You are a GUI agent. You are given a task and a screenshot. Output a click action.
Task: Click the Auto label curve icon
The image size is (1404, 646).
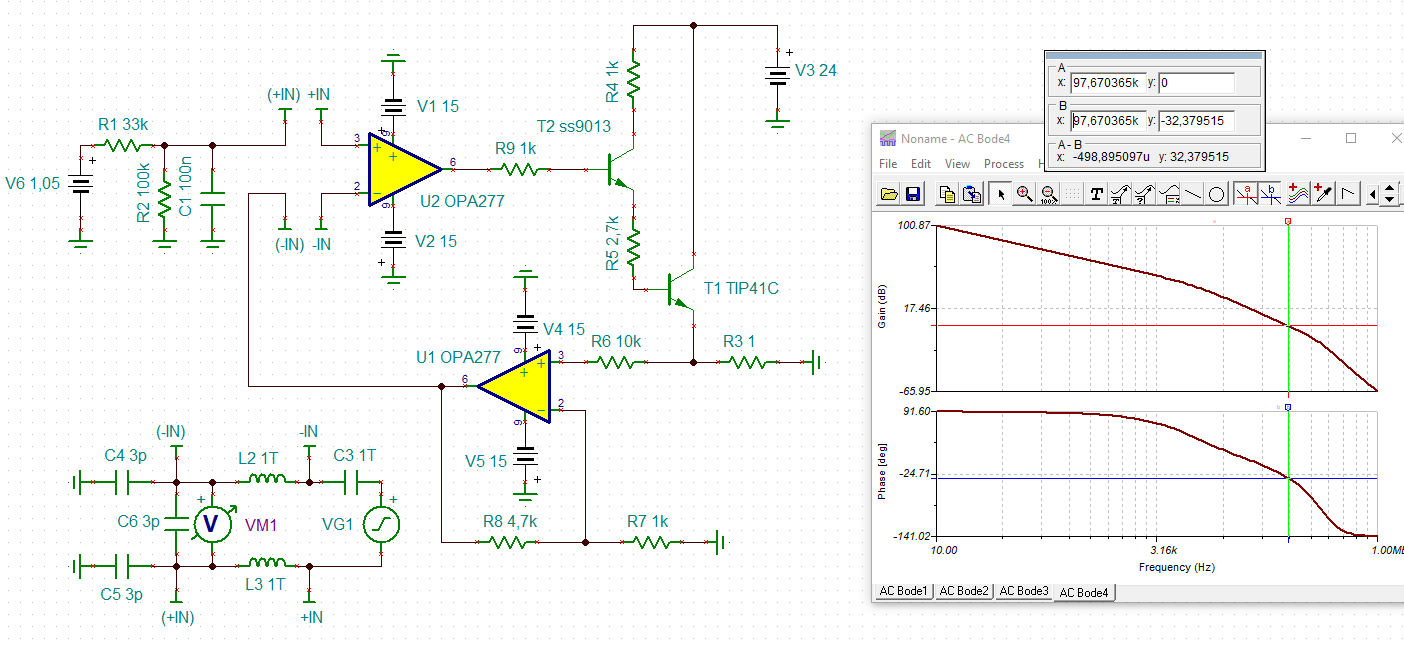tap(1121, 194)
